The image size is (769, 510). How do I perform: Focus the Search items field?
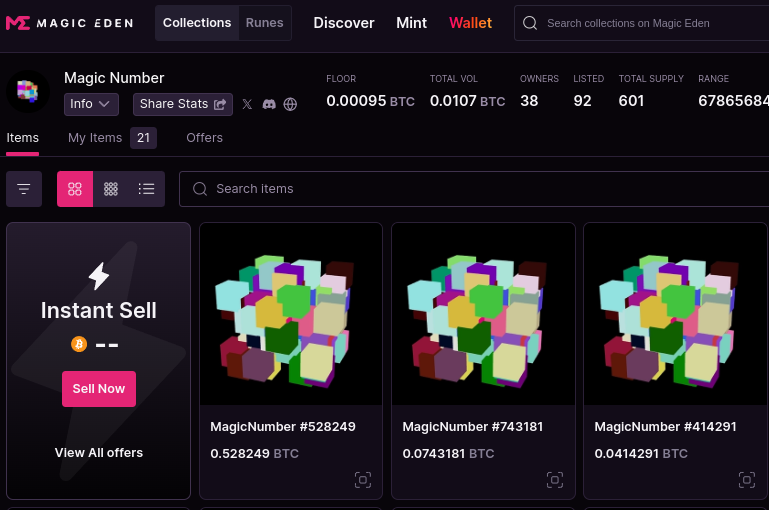pos(474,189)
